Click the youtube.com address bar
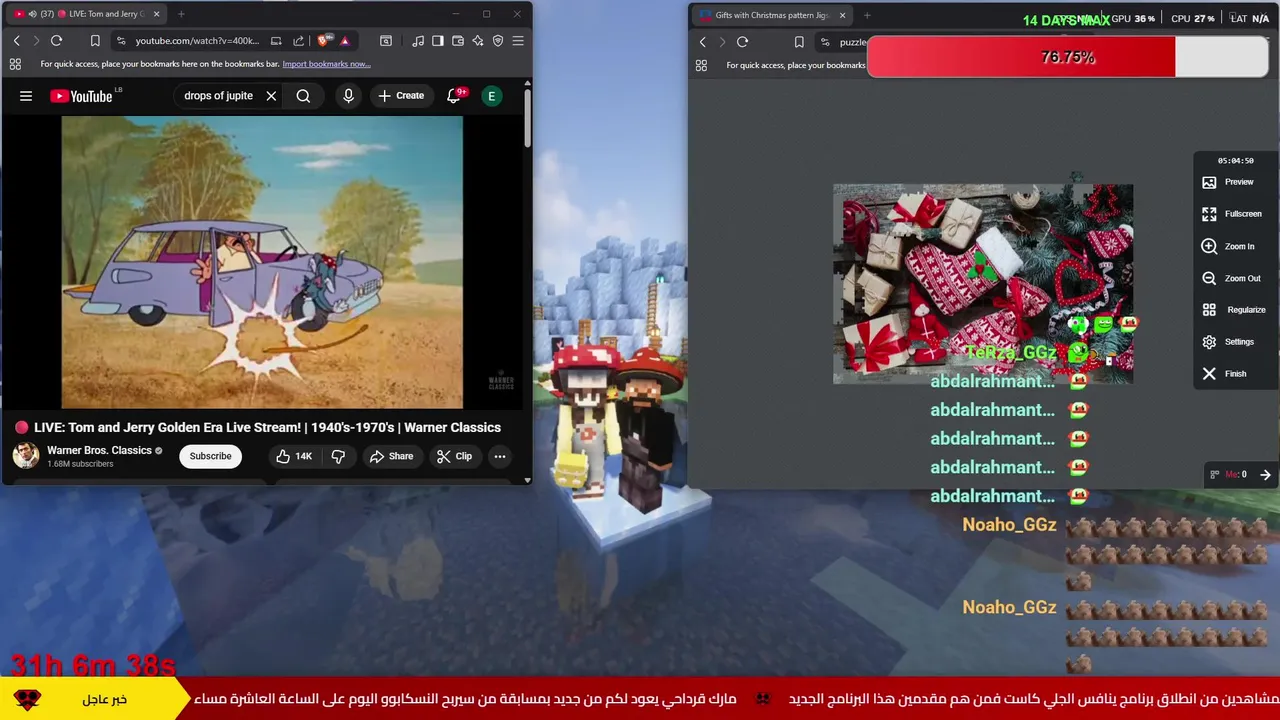The width and height of the screenshot is (1280, 720). (x=197, y=41)
